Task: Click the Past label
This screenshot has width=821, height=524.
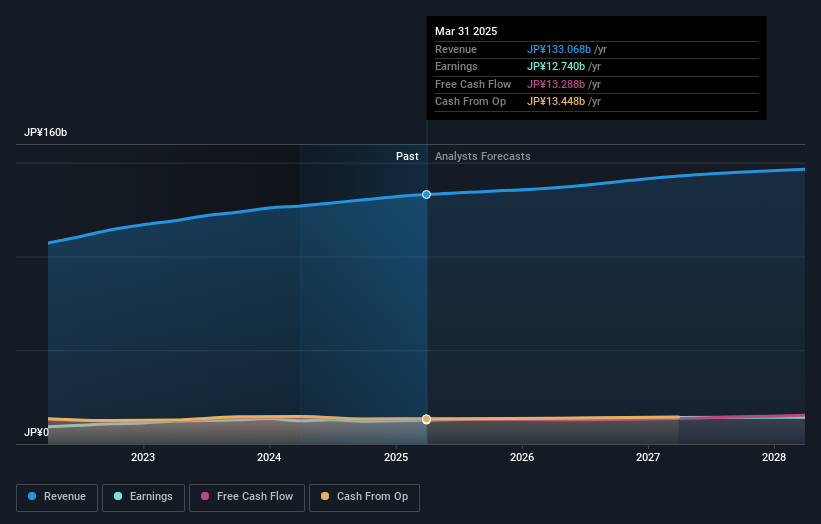Action: (x=407, y=157)
